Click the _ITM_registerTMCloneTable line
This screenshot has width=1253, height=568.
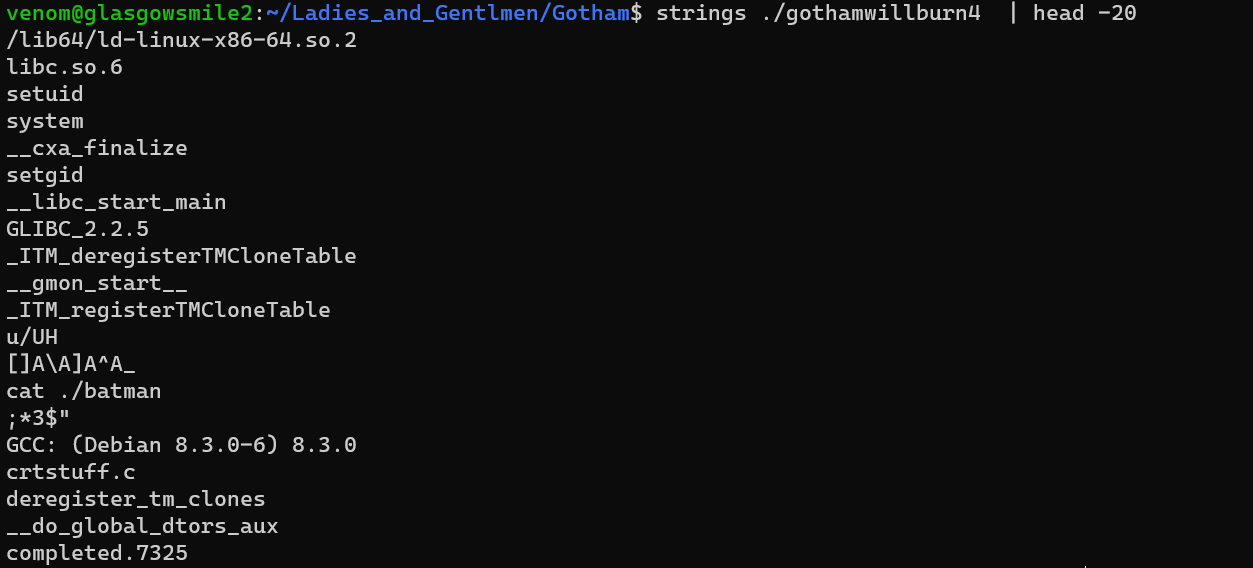[x=168, y=310]
